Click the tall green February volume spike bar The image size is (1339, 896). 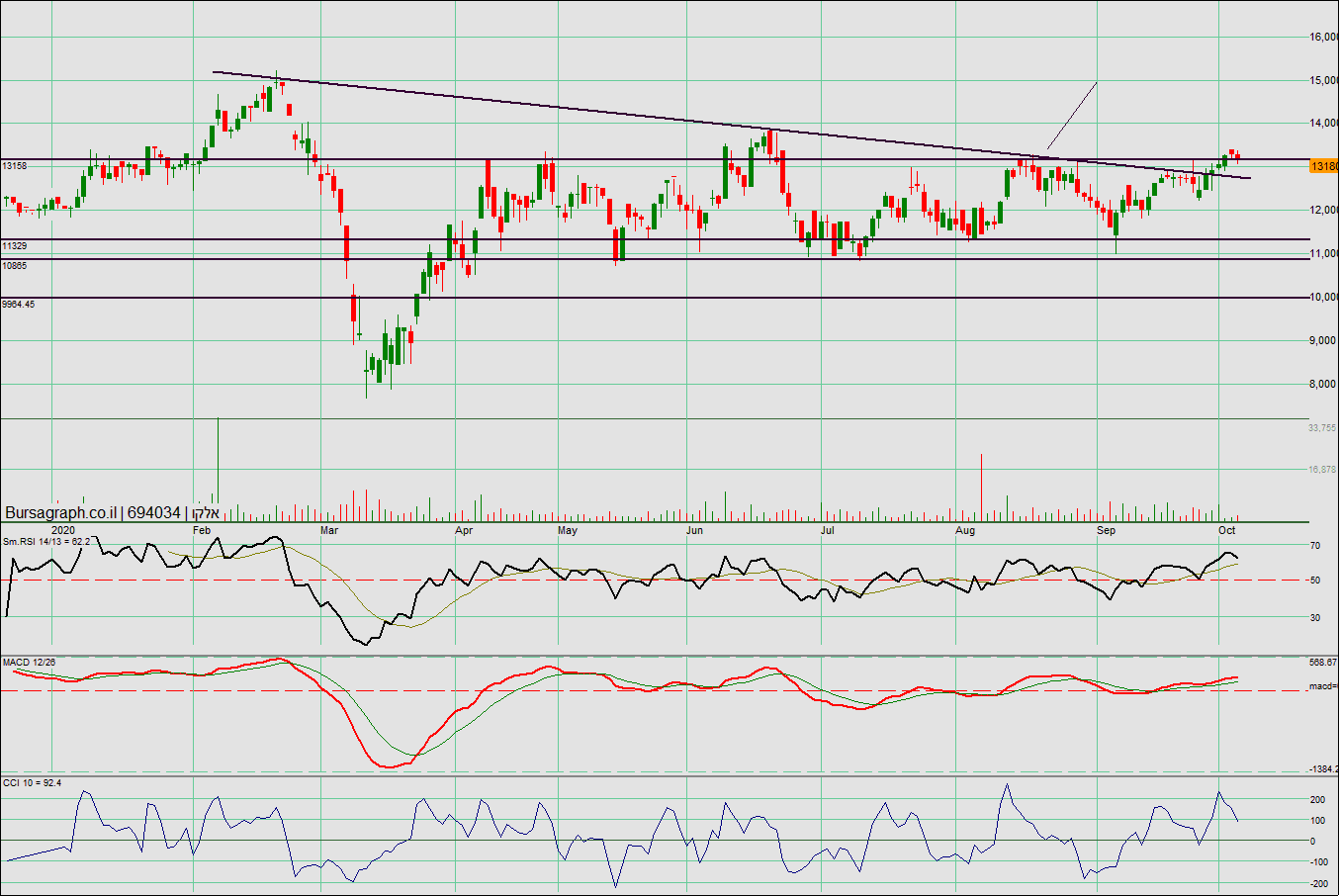(218, 470)
